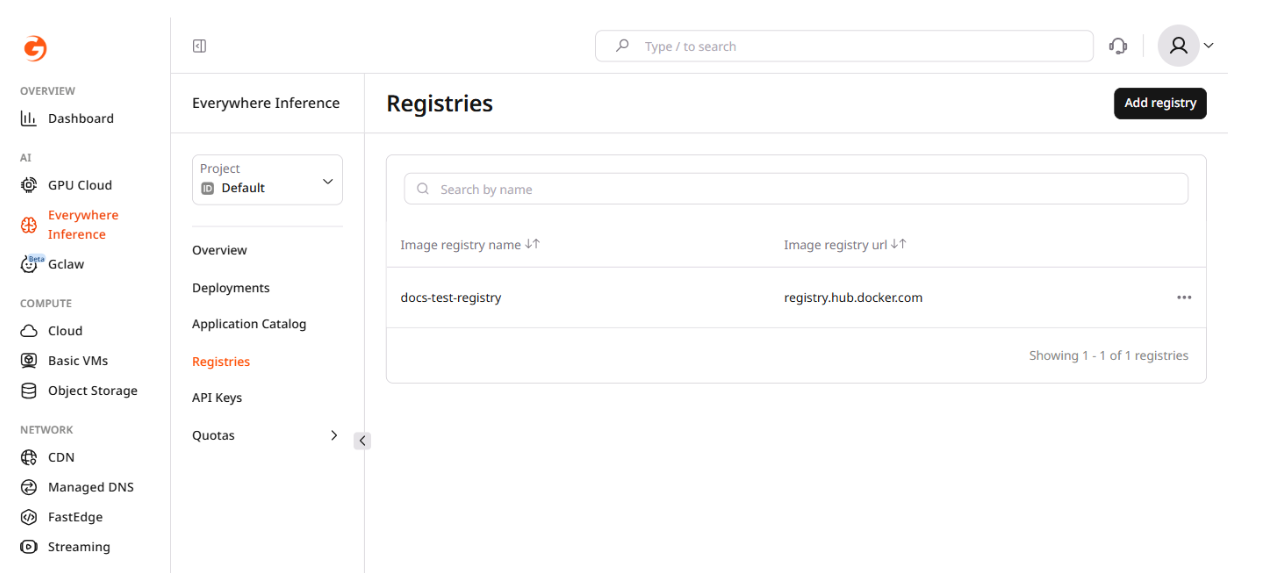Open the Dashboard link
Viewport: 1263px width, 573px height.
[x=81, y=118]
